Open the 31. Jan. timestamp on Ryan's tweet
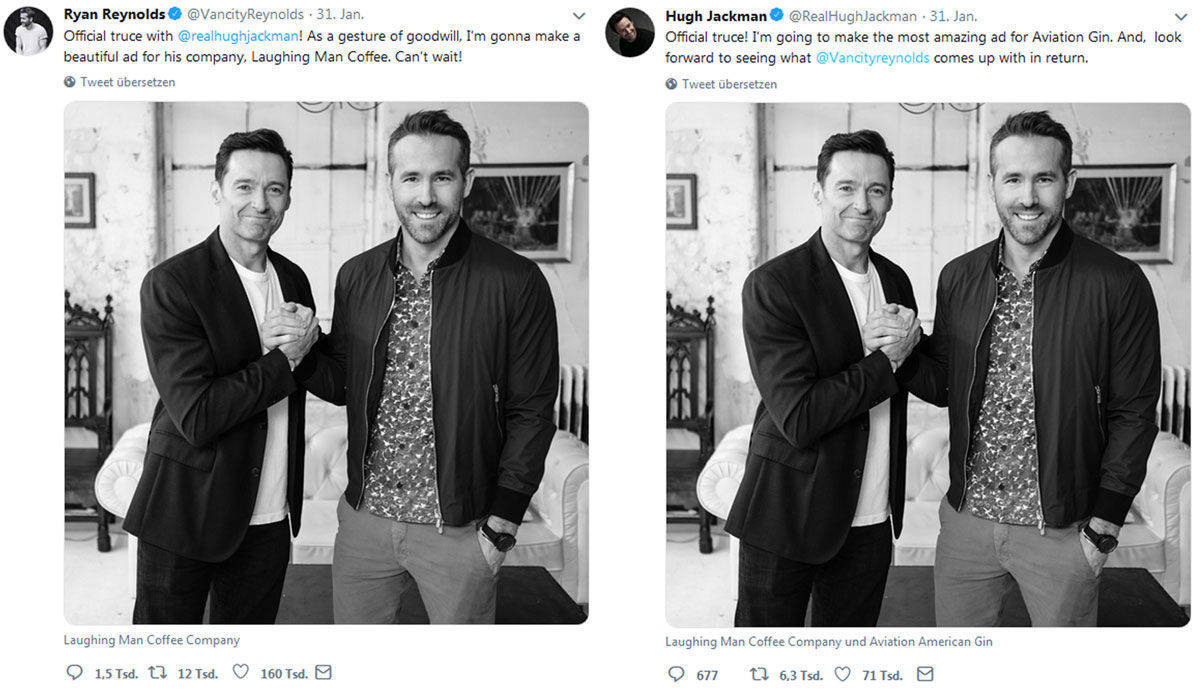The width and height of the screenshot is (1200, 689). coord(341,14)
